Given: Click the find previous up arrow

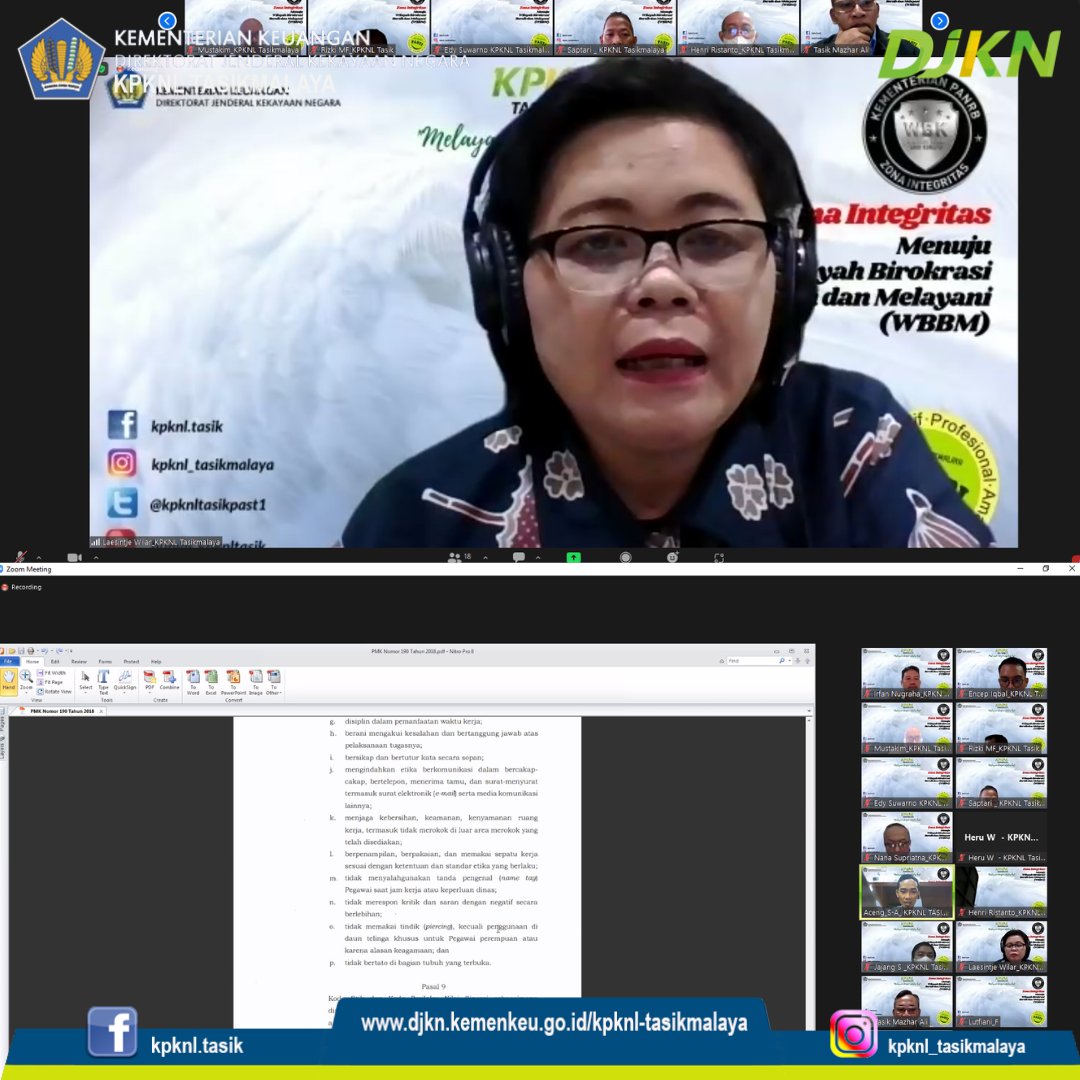Looking at the screenshot, I should click(x=807, y=661).
